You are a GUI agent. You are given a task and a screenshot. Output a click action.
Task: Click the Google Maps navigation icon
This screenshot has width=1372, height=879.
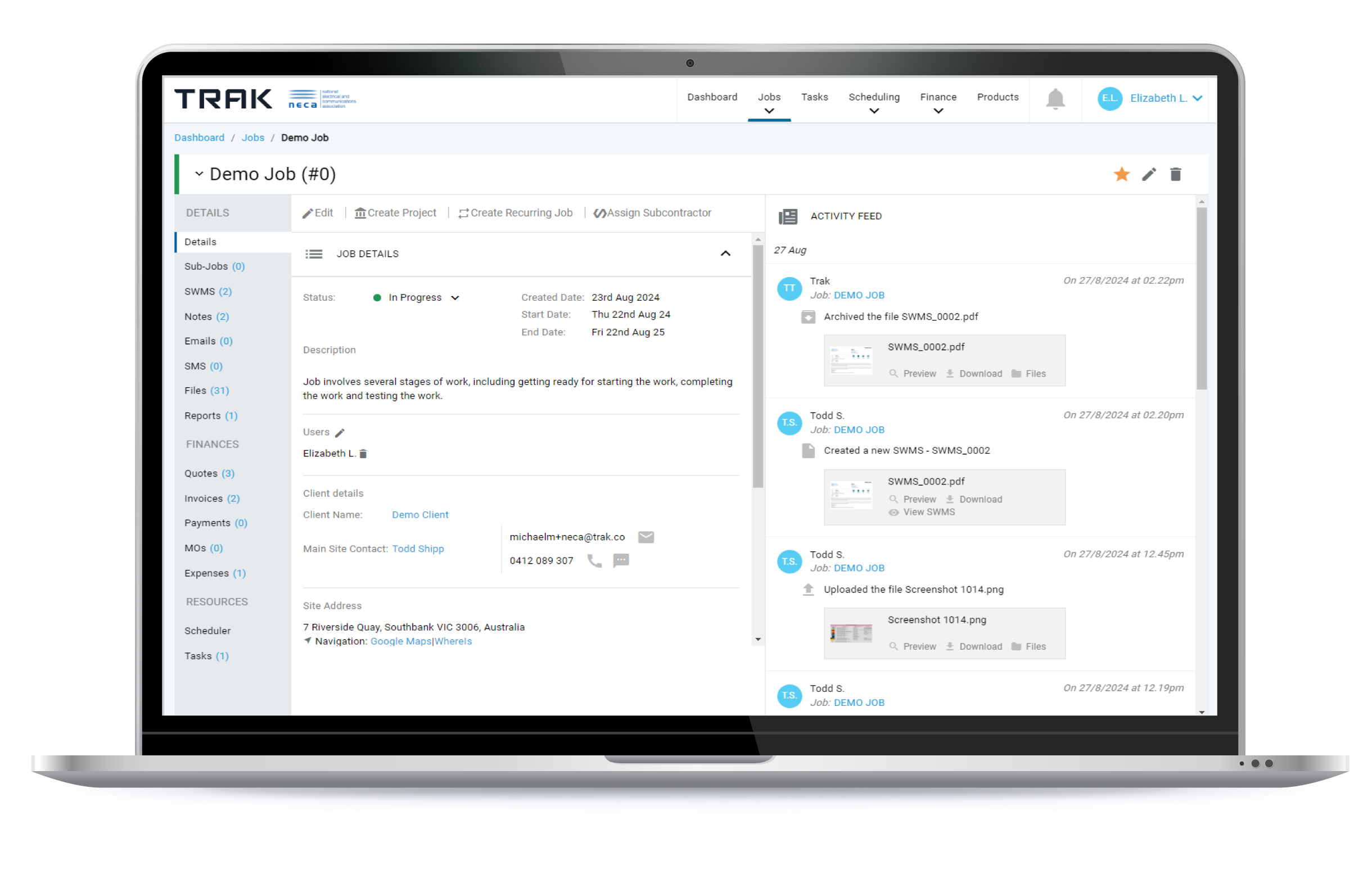click(308, 640)
